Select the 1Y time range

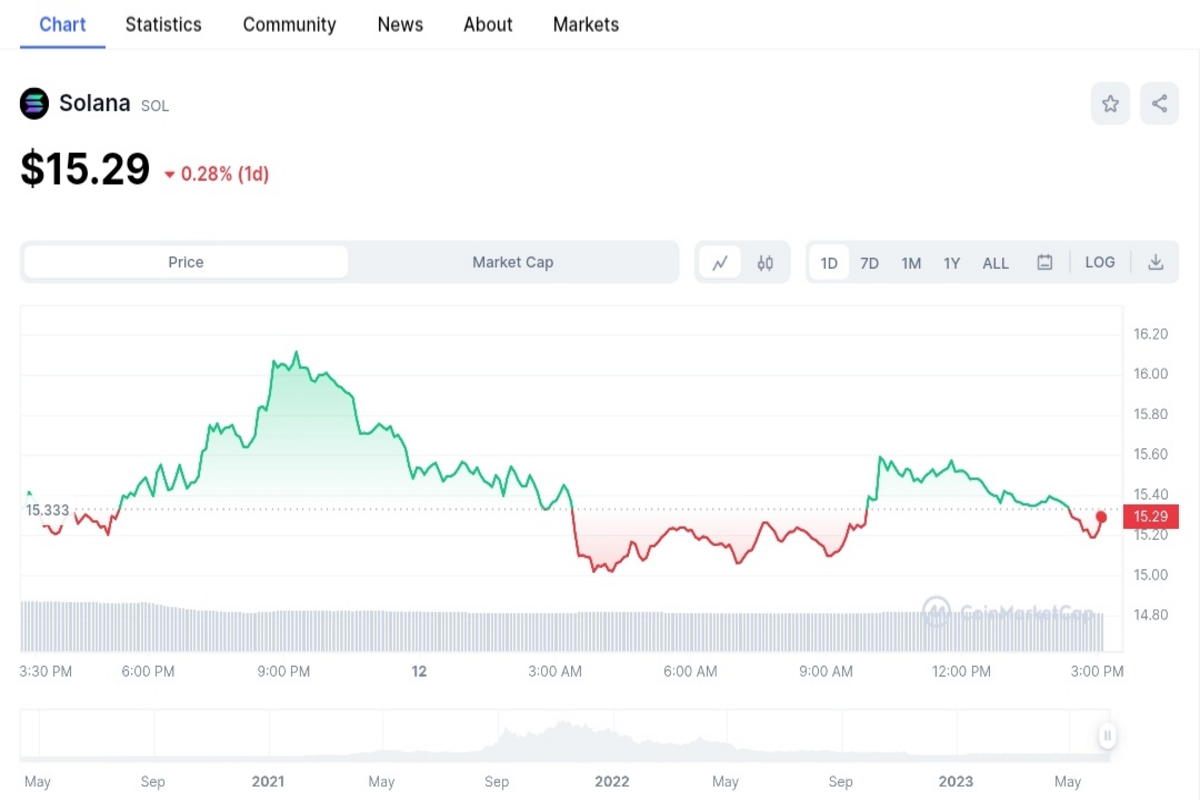tap(952, 263)
